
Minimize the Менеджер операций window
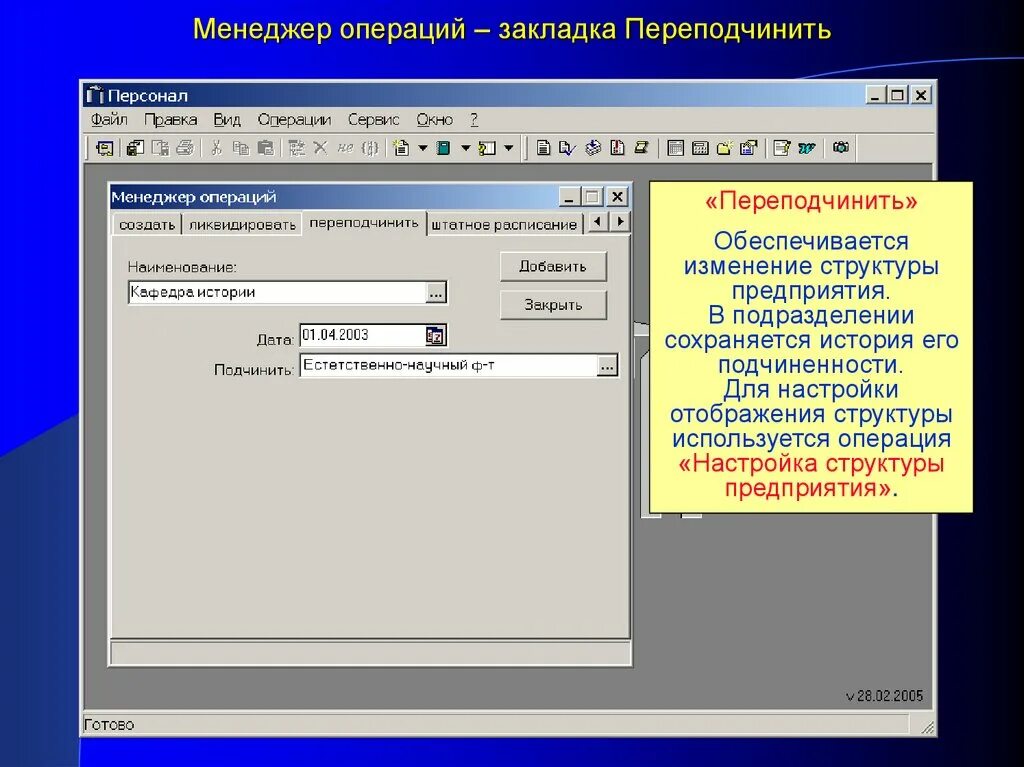569,197
